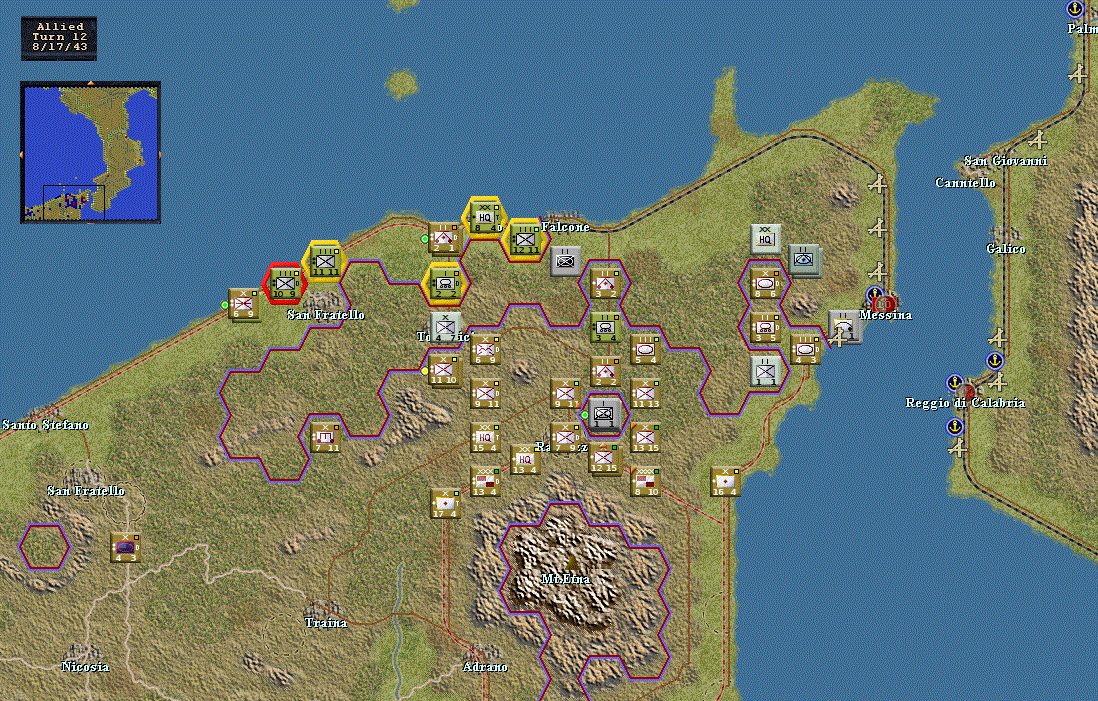The width and height of the screenshot is (1098, 701).
Task: Select the 8-6 armored brigade
Action: tap(765, 284)
